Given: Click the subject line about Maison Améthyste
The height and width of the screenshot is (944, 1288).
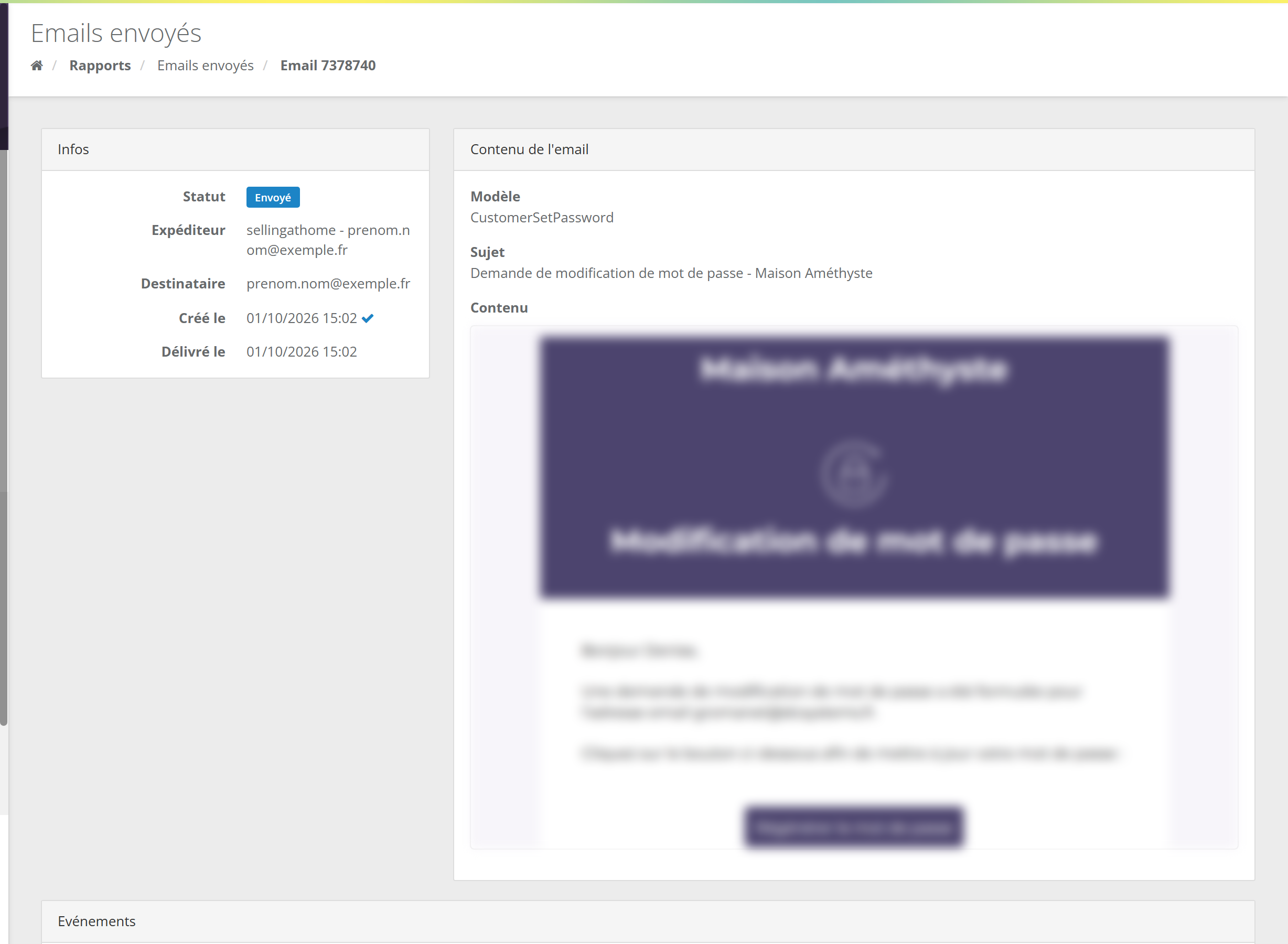Looking at the screenshot, I should (671, 273).
